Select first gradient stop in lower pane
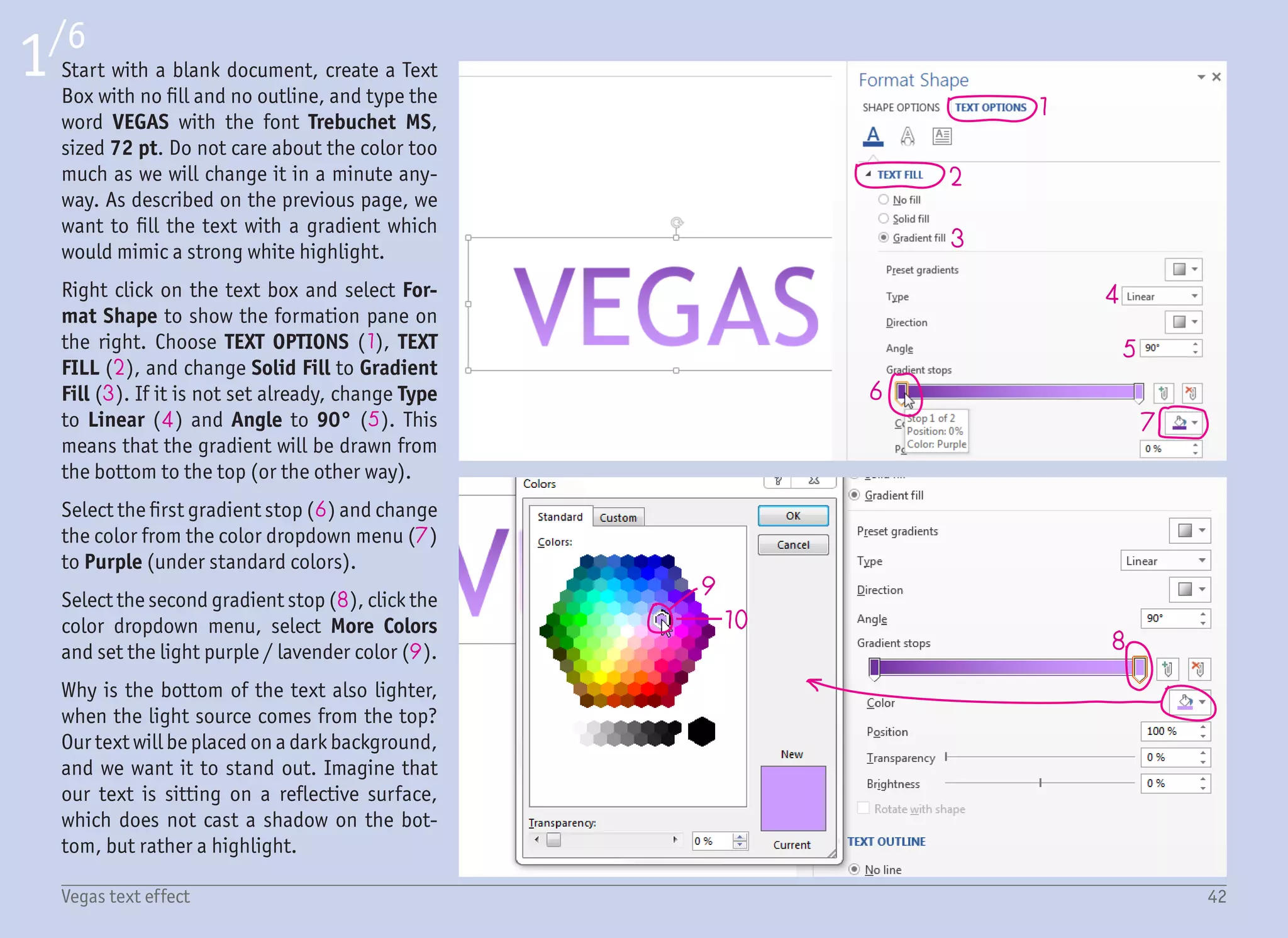Image resolution: width=1288 pixels, height=938 pixels. [x=874, y=668]
